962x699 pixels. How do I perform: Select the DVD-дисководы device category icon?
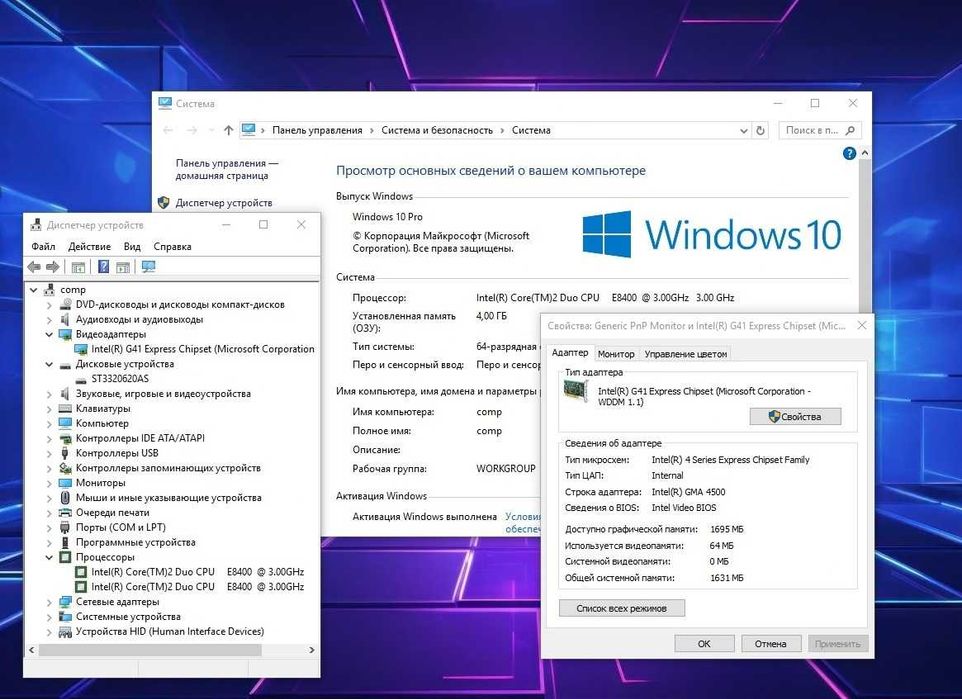[65, 304]
